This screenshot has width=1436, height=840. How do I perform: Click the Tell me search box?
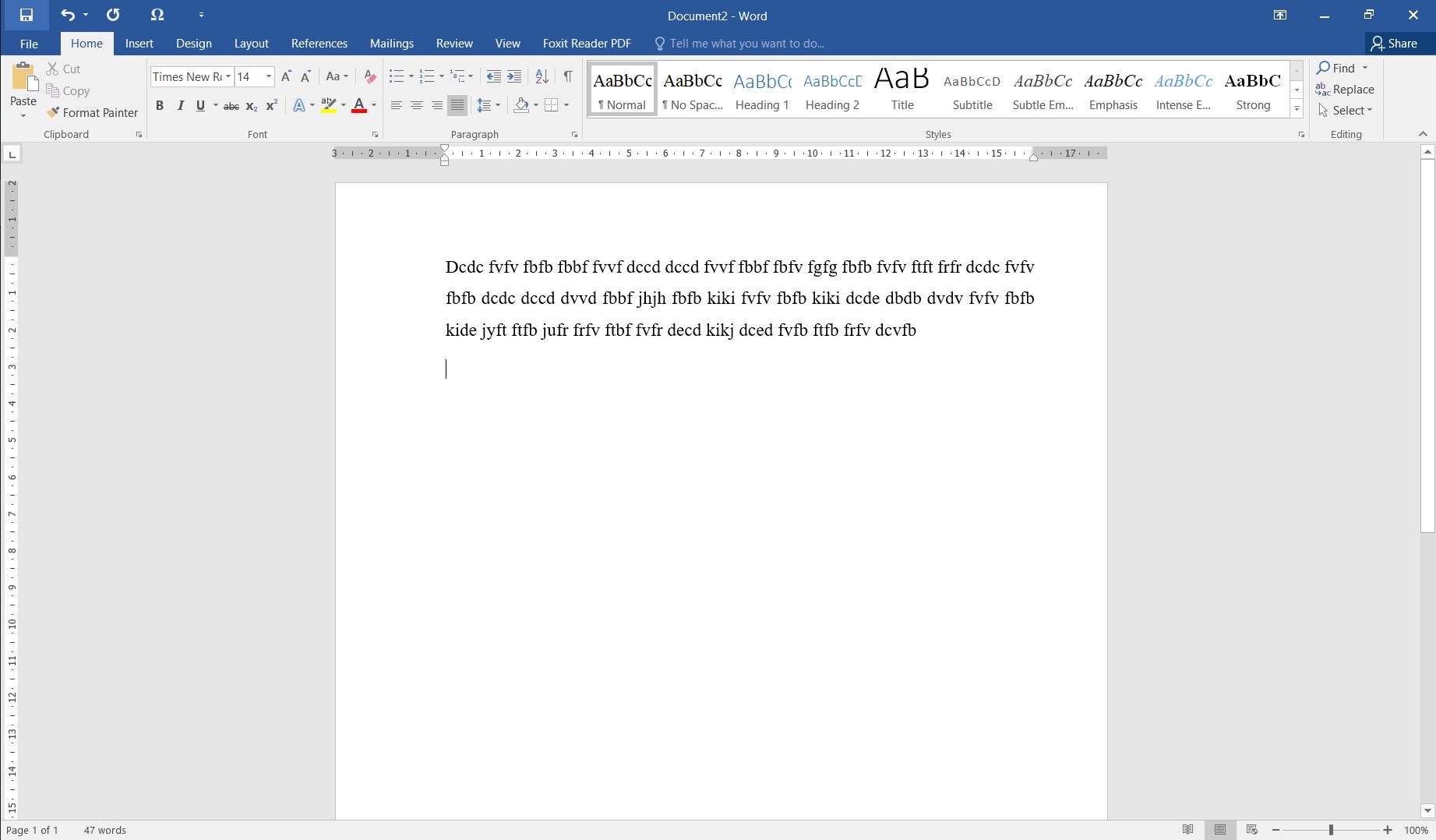[x=746, y=44]
